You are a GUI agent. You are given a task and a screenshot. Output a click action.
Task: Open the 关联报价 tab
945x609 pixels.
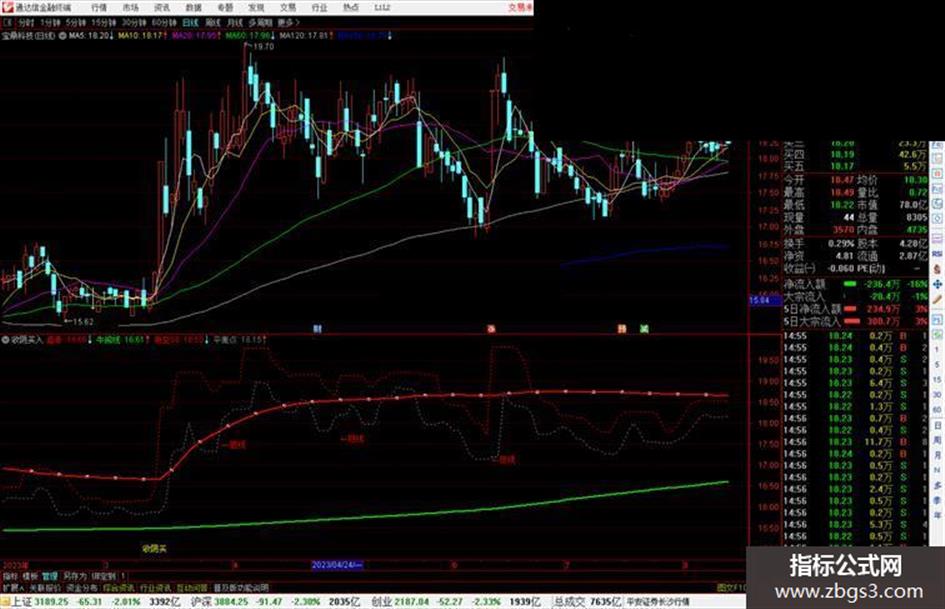[45, 587]
